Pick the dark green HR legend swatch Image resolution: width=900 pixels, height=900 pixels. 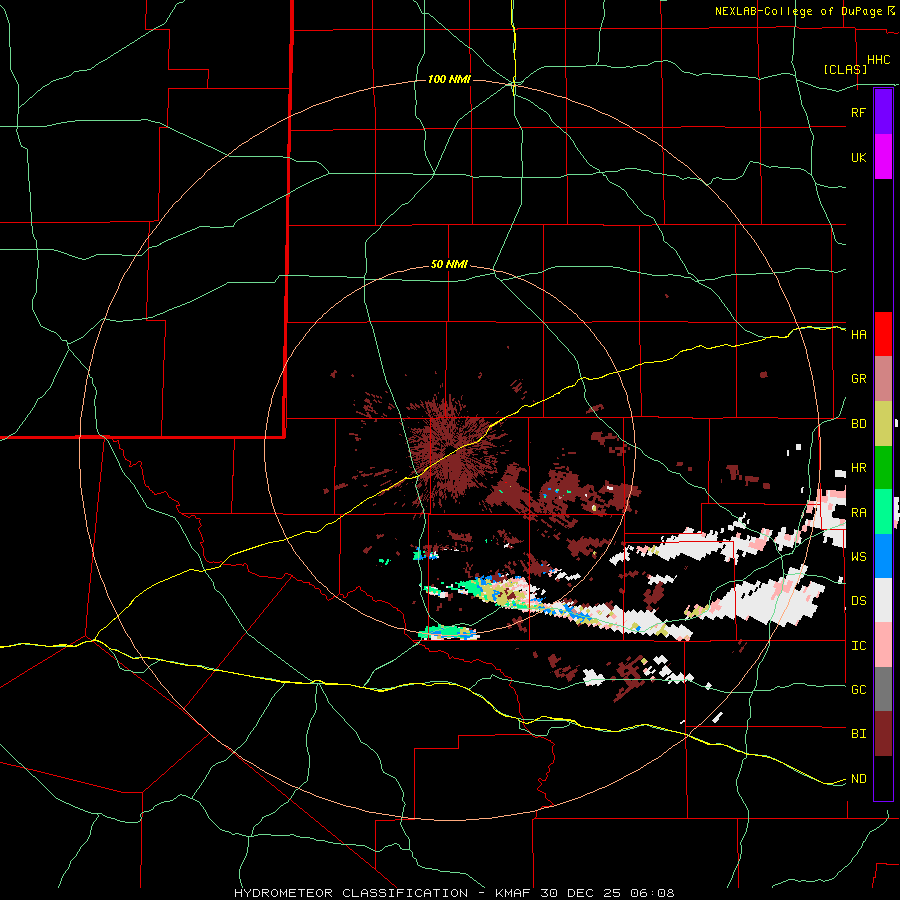click(883, 467)
